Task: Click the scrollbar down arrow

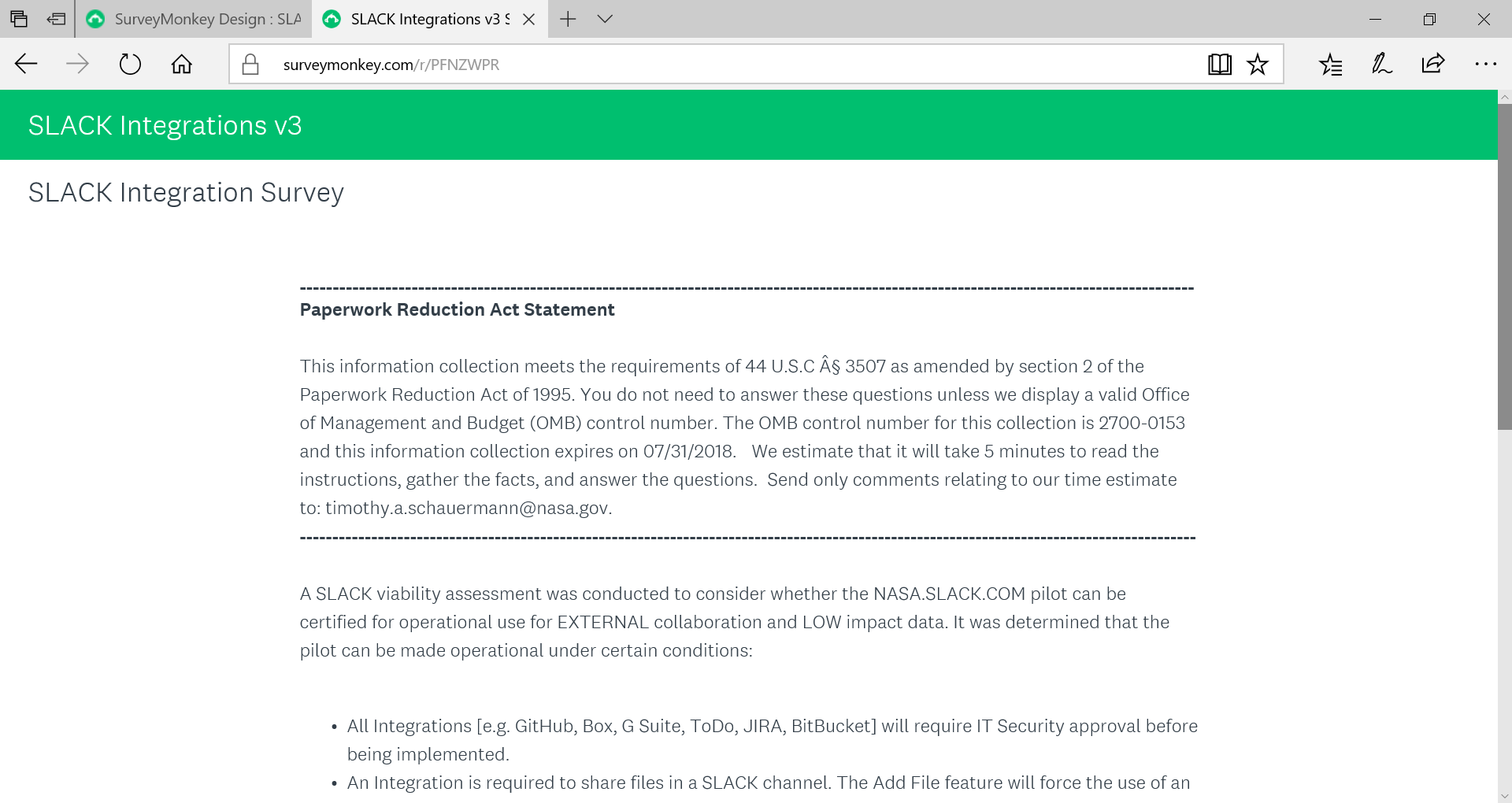Action: [x=1504, y=796]
